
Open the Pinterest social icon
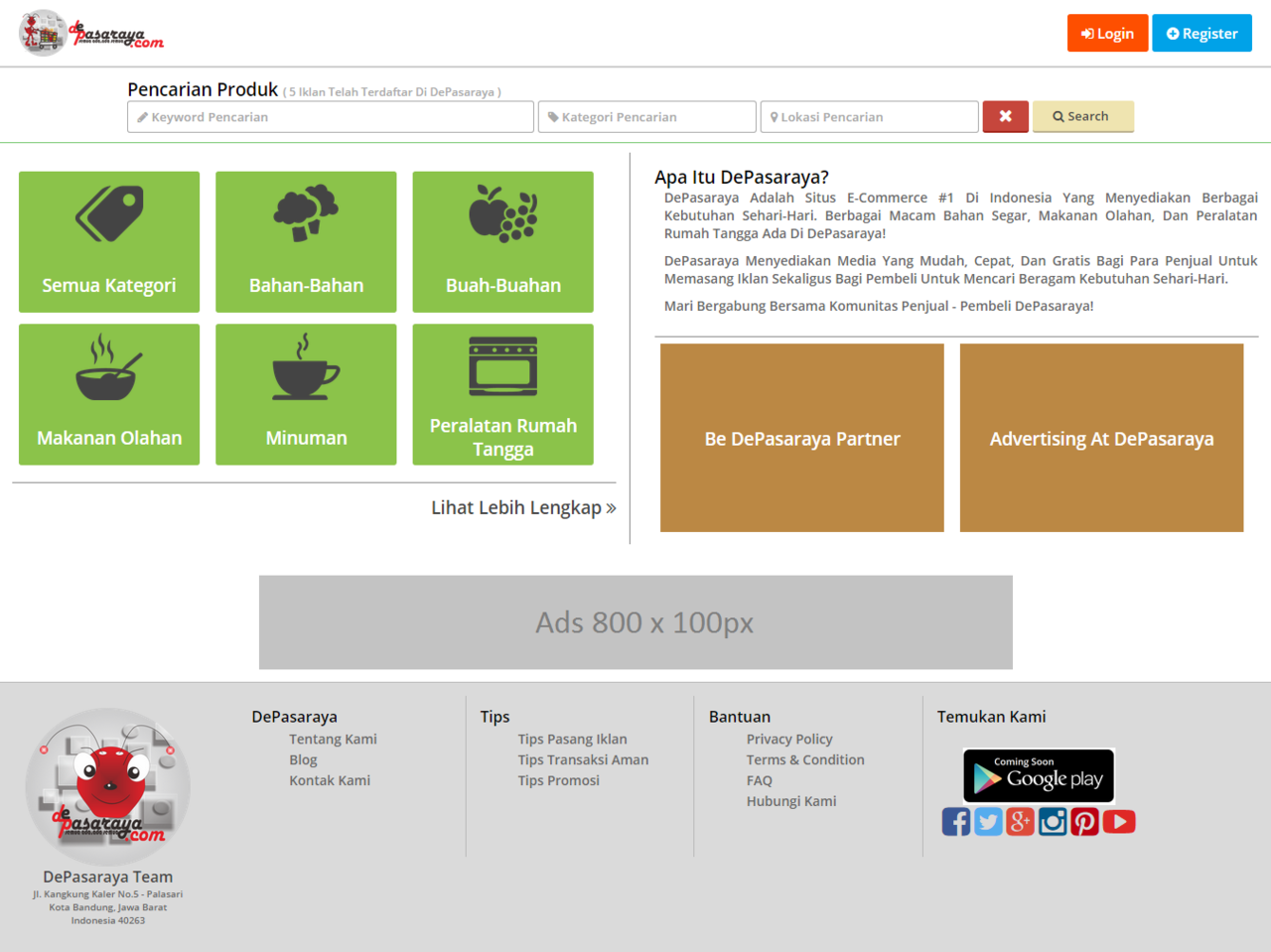[1085, 822]
